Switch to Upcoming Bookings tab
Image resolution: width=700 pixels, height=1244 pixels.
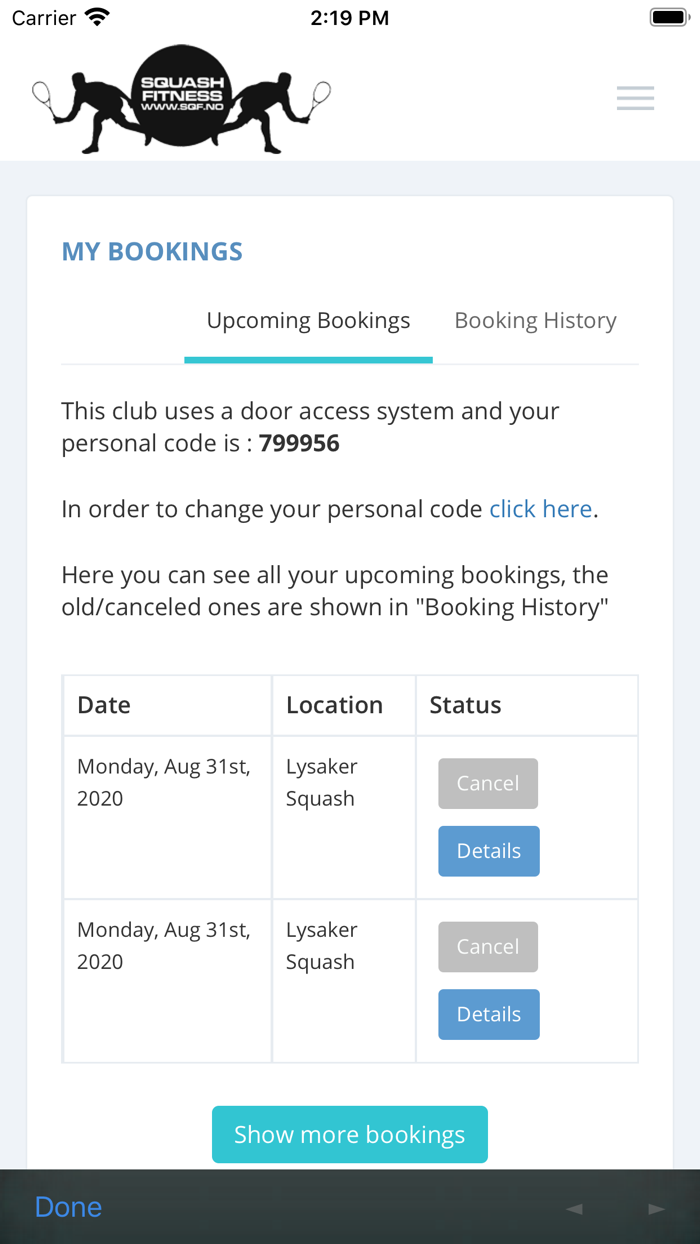tap(308, 321)
